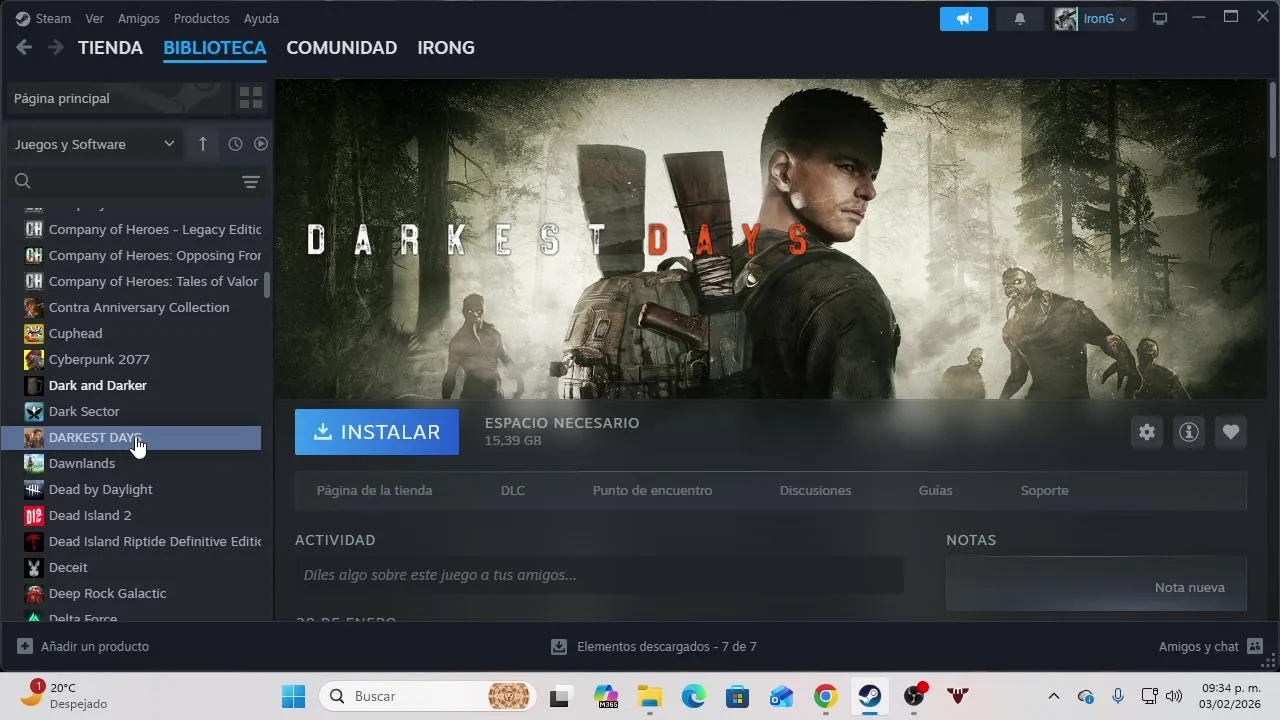Select the Cuphead game icon

[34, 333]
